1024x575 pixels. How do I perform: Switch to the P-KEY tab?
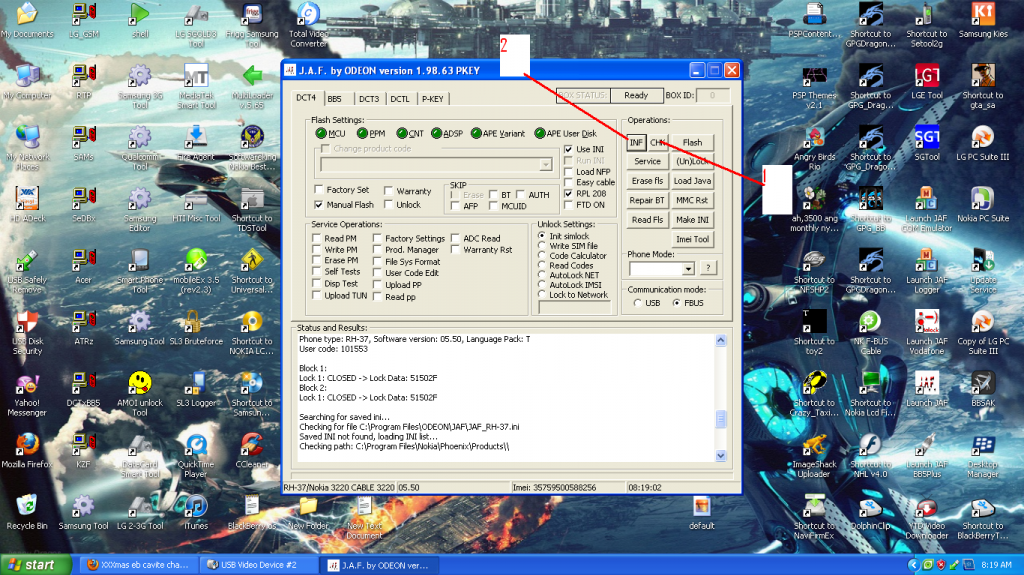tap(432, 99)
